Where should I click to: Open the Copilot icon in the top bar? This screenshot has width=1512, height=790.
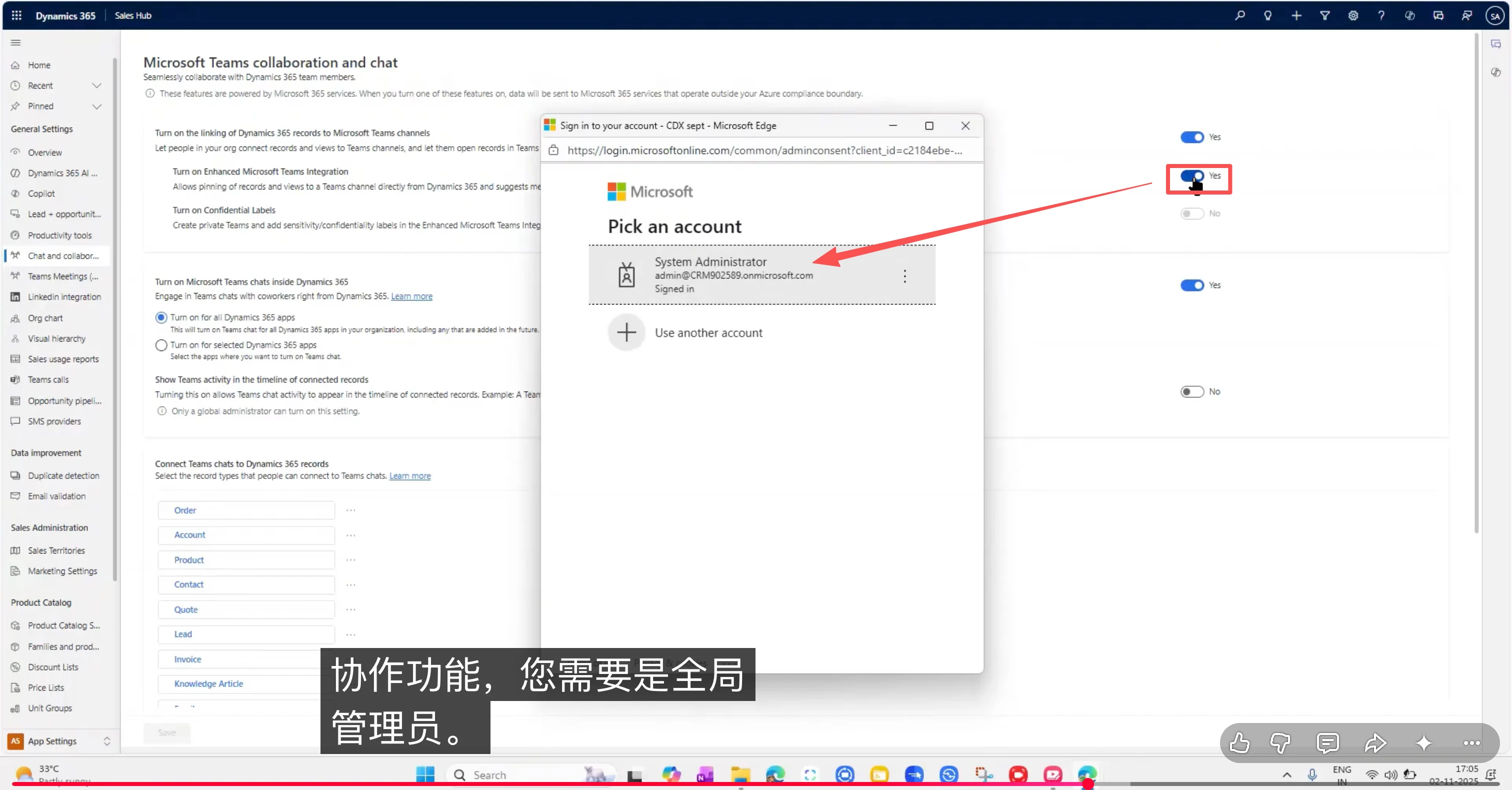coord(1410,15)
